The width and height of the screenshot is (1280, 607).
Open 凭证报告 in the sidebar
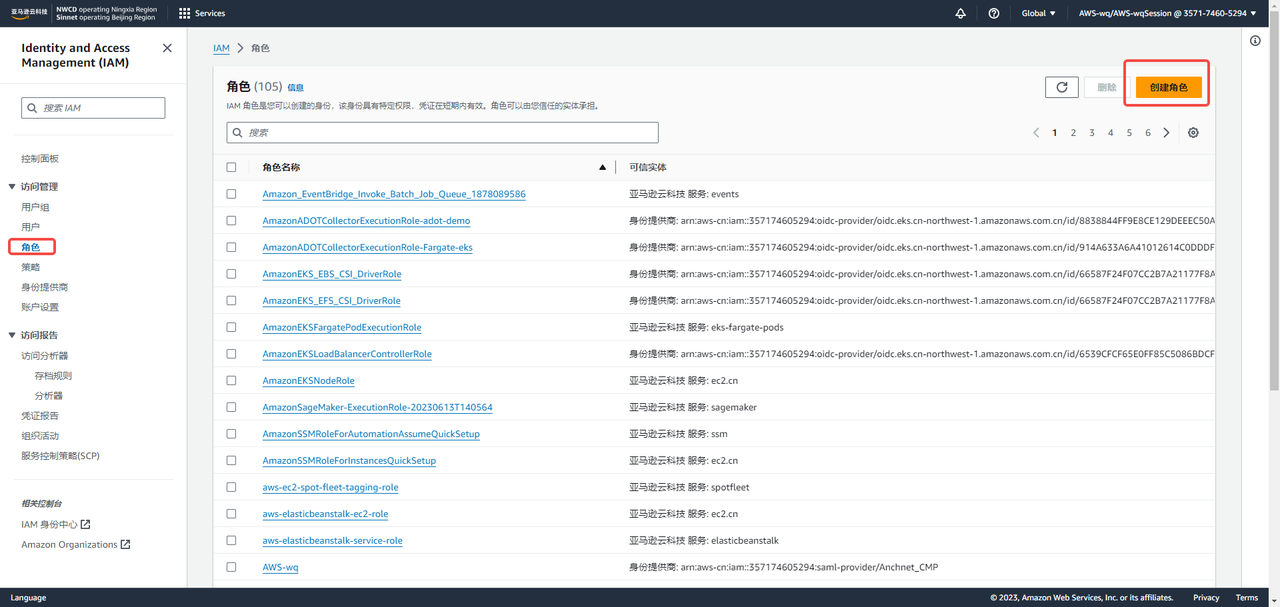click(x=40, y=415)
